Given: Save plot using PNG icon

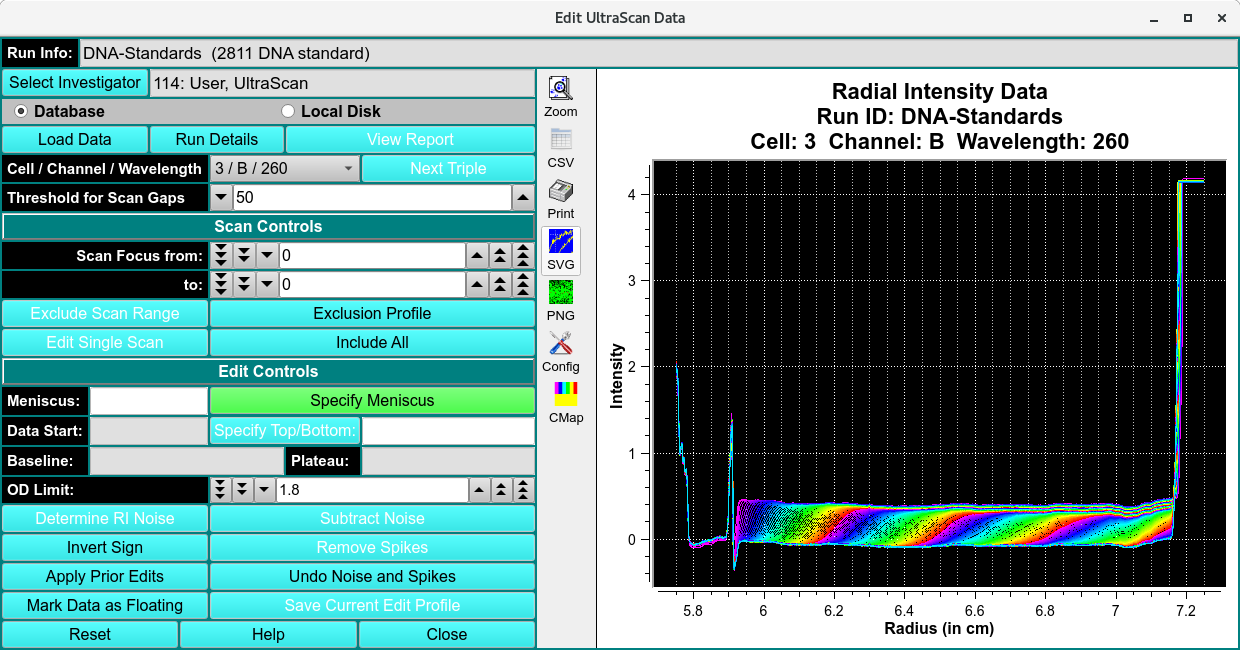Looking at the screenshot, I should point(561,293).
